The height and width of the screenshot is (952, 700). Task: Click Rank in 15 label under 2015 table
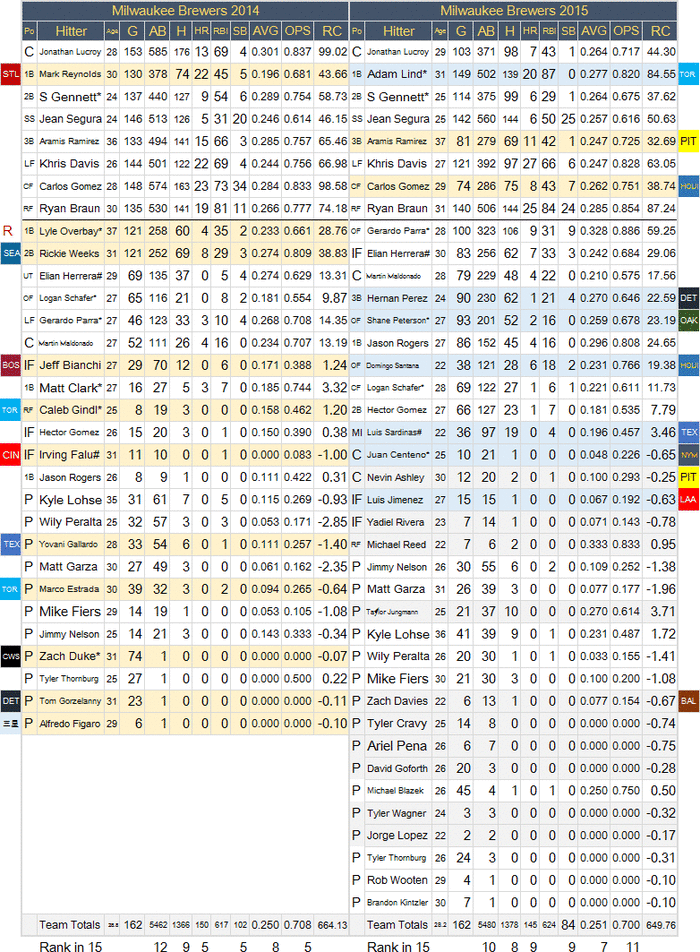coord(398,946)
